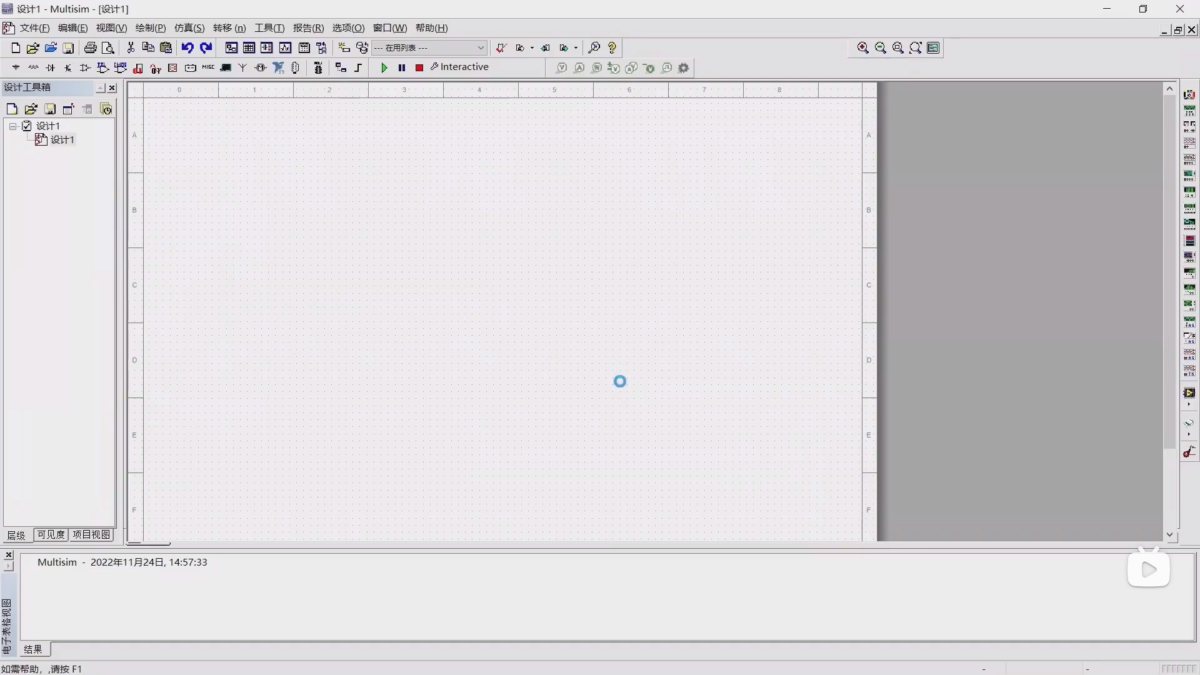Close the spreadsheet view panel
The image size is (1200, 675).
pos(8,554)
